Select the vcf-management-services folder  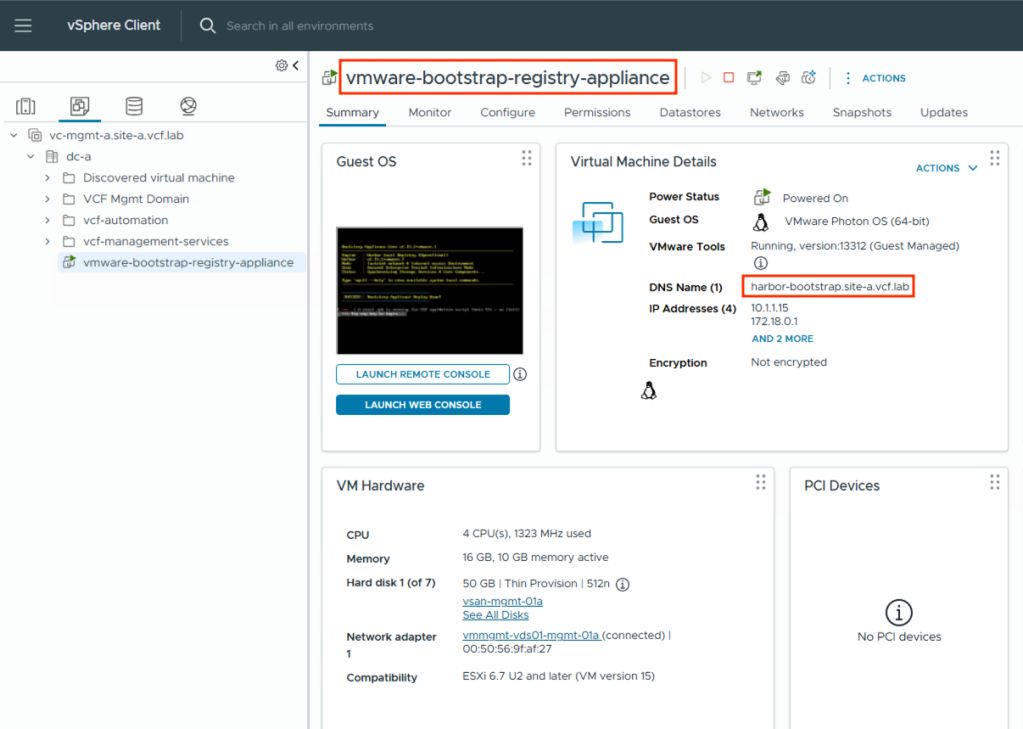(155, 241)
